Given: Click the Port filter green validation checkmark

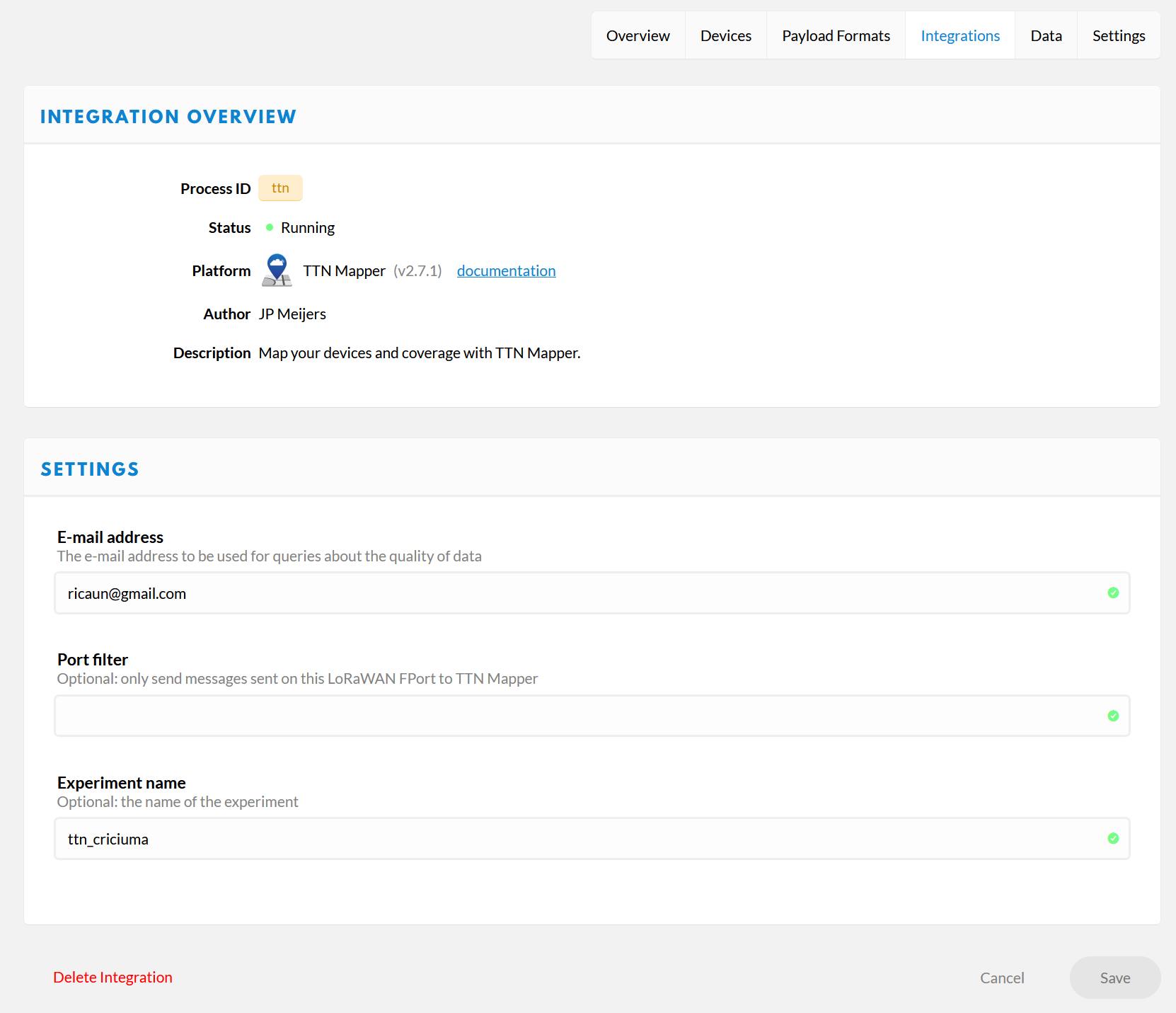Looking at the screenshot, I should coord(1113,716).
